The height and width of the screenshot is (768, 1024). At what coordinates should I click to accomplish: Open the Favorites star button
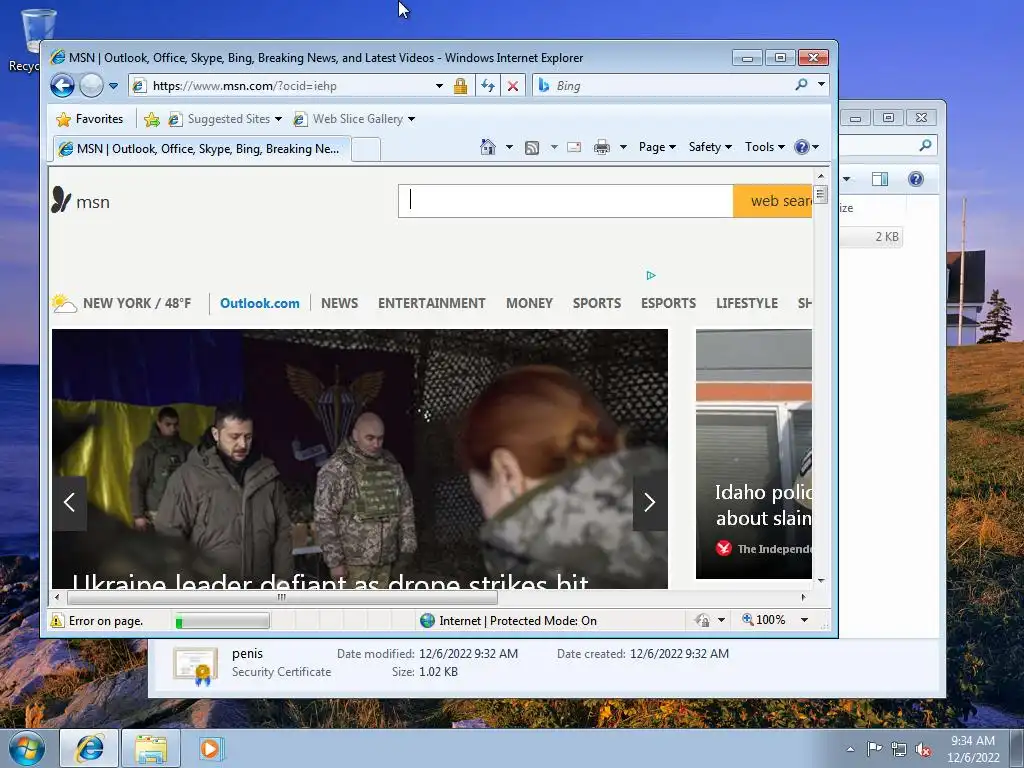(x=89, y=119)
